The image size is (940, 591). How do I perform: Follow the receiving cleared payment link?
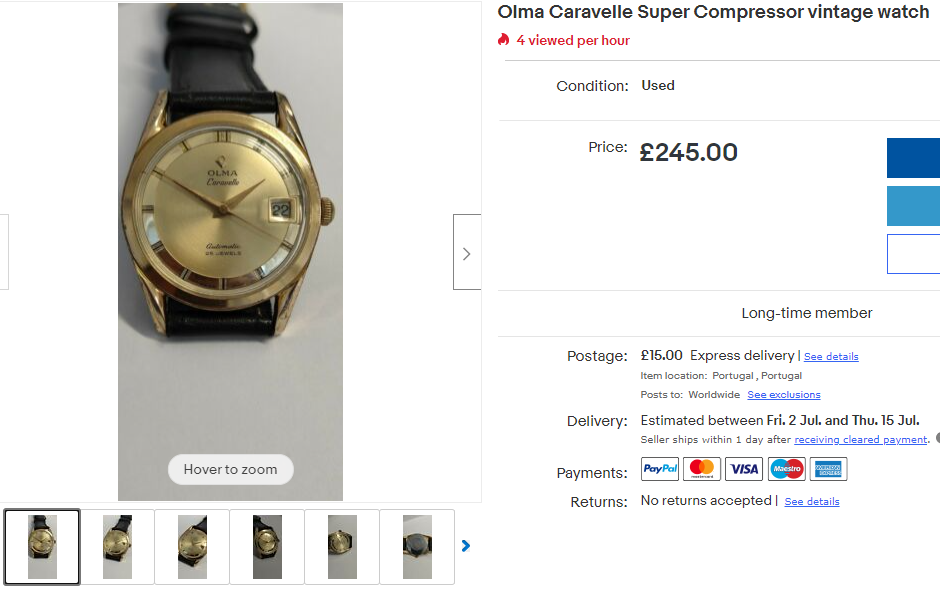tap(861, 440)
